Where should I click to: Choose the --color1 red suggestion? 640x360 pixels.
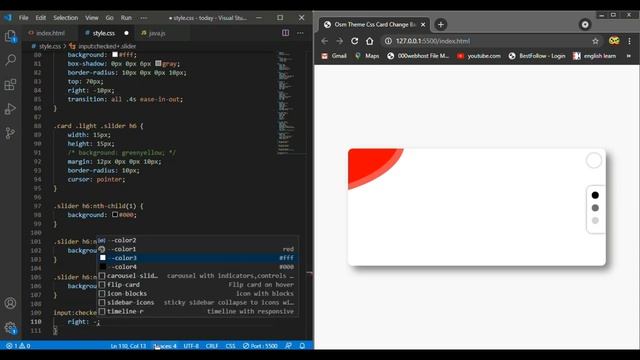[x=198, y=249]
